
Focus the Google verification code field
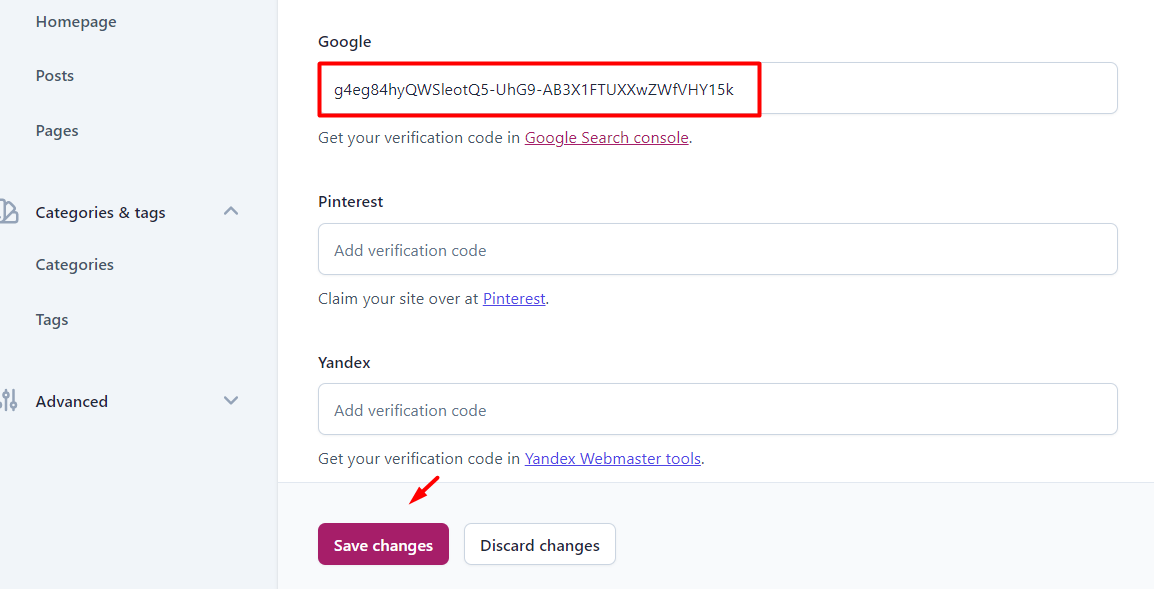(718, 88)
